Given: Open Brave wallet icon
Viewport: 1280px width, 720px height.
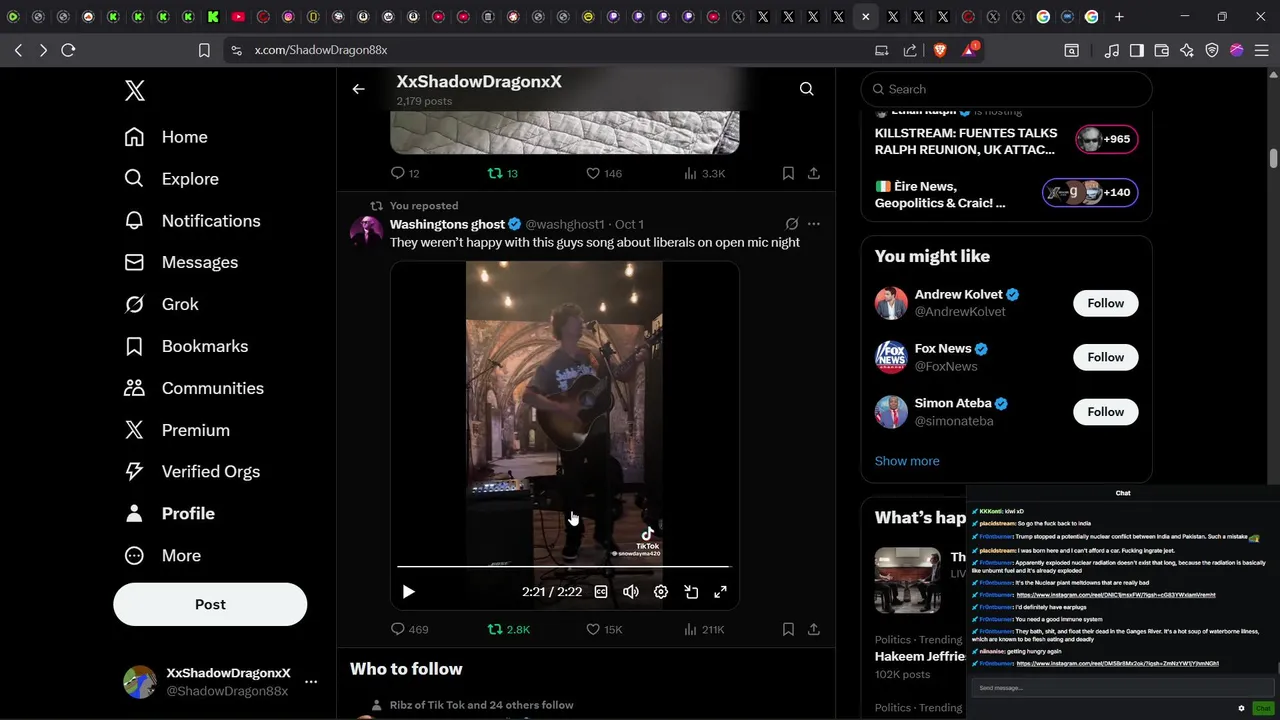Looking at the screenshot, I should point(1162,50).
